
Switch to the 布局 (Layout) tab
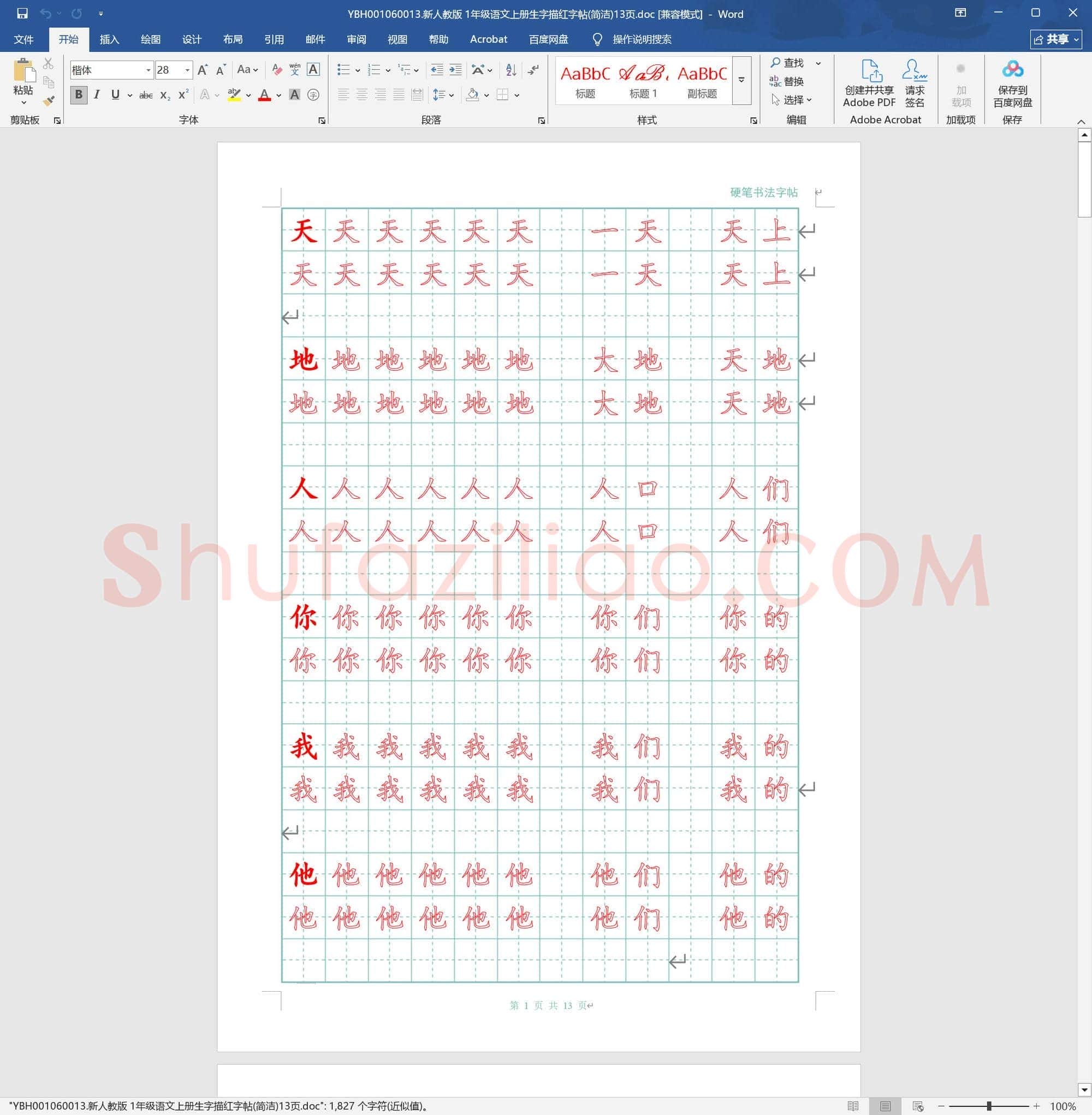click(x=233, y=39)
